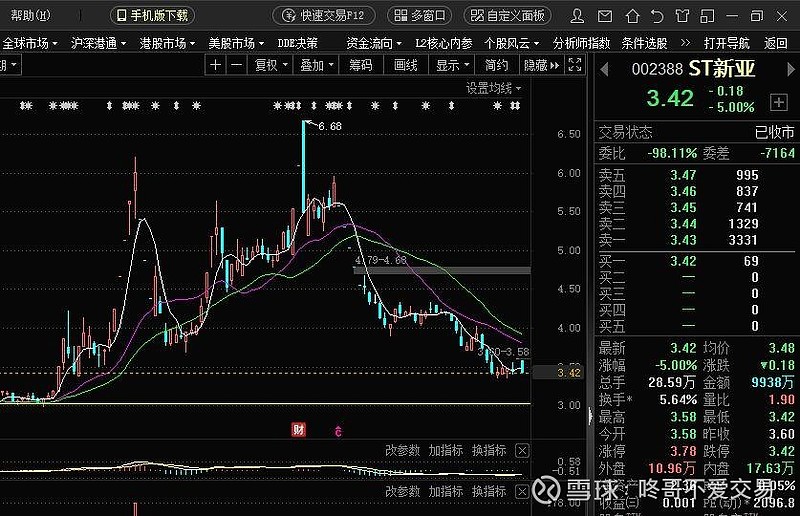Expand 复权 dropdown in chart toolbar
This screenshot has width=800, height=516.
click(270, 65)
